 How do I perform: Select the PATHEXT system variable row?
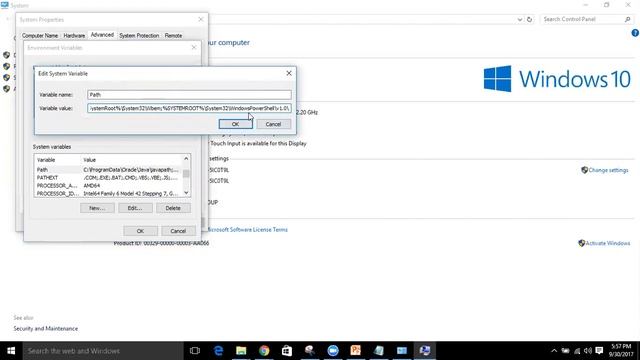108,178
